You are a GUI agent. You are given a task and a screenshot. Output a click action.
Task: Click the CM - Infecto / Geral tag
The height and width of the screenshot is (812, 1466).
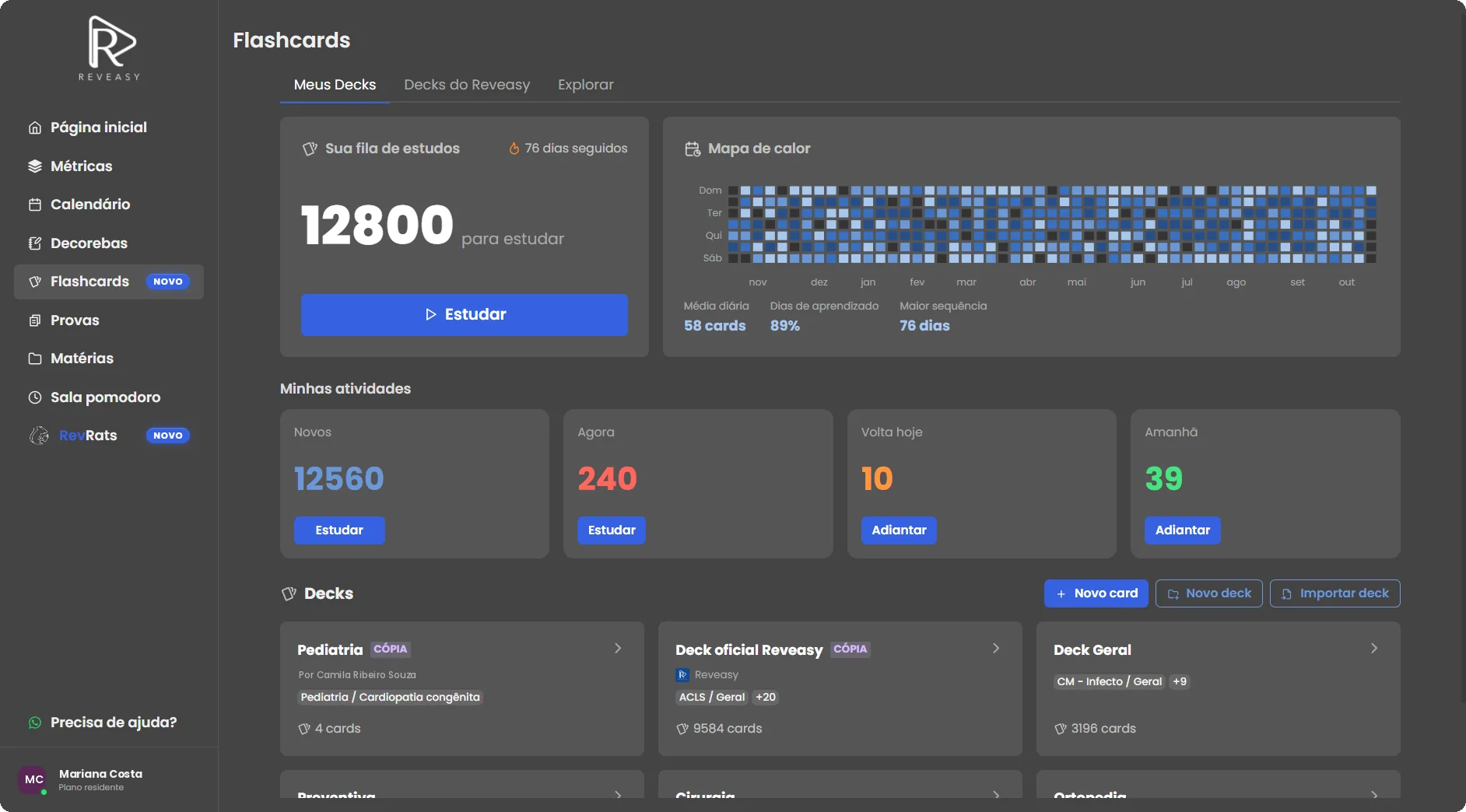click(x=1110, y=681)
